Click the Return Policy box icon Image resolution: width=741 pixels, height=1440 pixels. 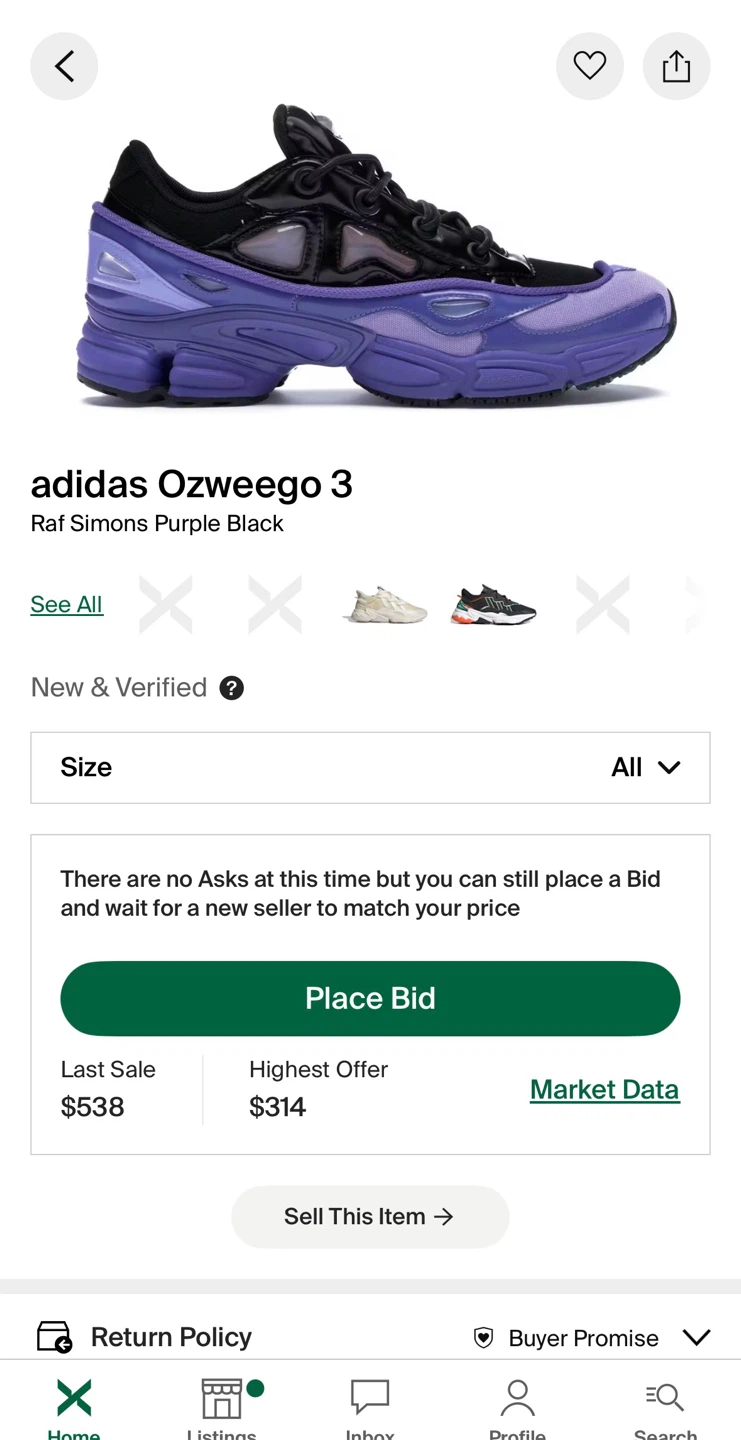[x=54, y=1337]
